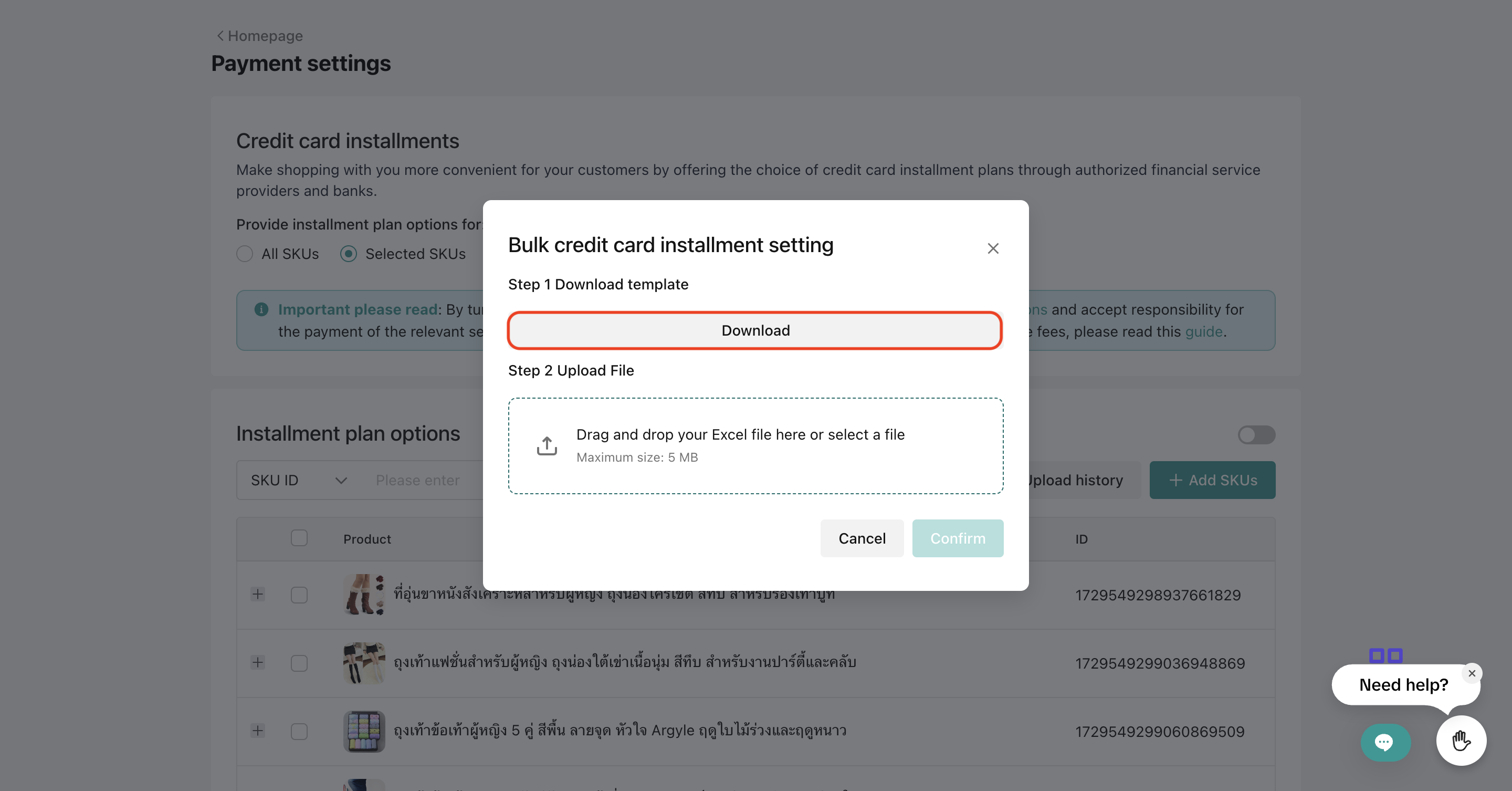Expand the first product row

258,594
